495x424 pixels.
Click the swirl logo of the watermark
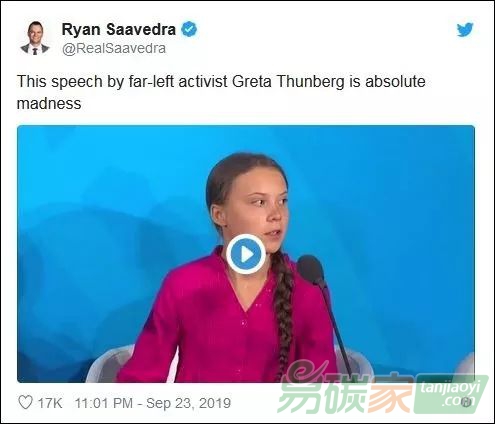[x=305, y=372]
